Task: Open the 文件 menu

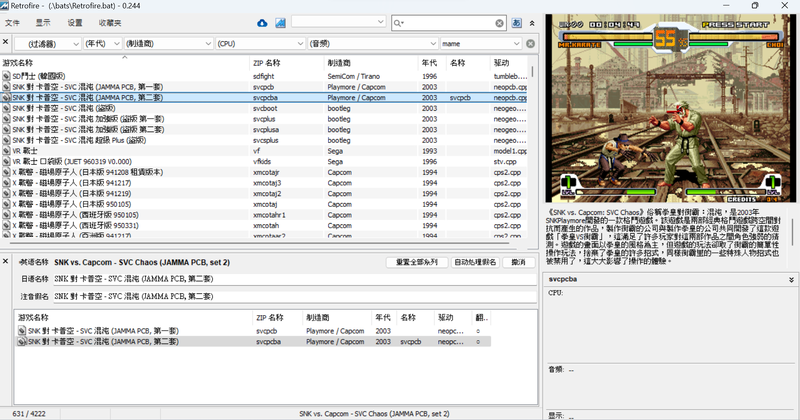Action: tap(12, 23)
